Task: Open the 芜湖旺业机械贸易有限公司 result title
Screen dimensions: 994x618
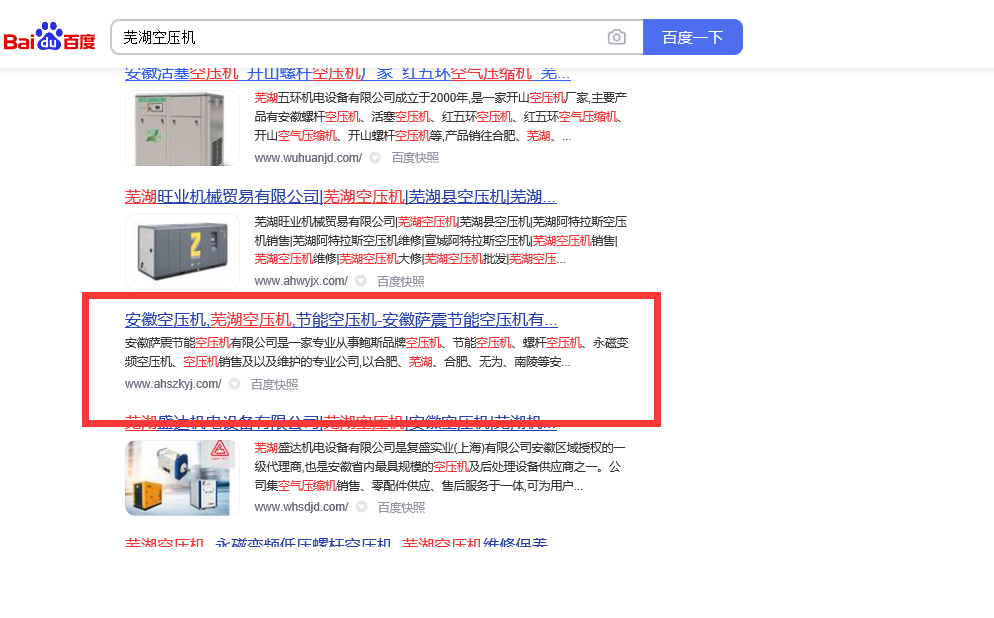Action: (x=340, y=197)
